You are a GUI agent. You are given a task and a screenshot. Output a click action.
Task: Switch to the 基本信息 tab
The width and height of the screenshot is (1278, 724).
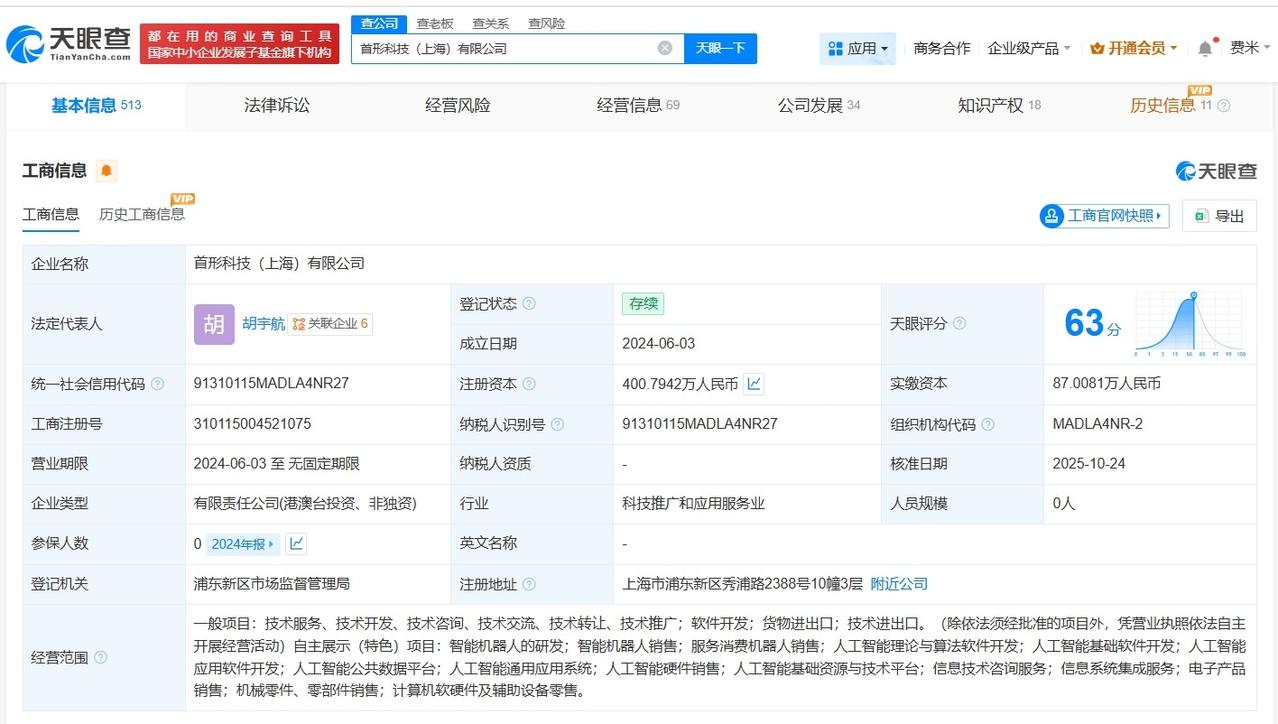[96, 105]
